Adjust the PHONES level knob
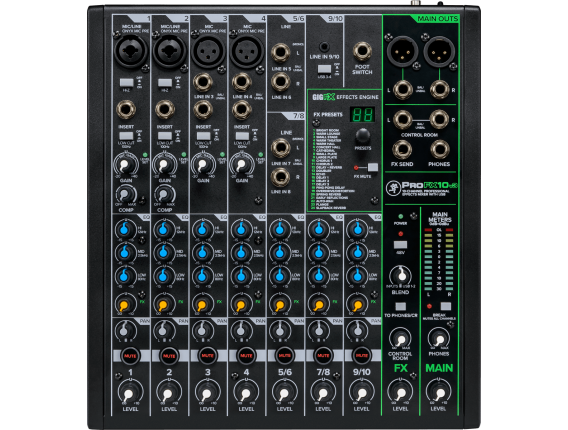The width and height of the screenshot is (568, 430). pos(439,339)
